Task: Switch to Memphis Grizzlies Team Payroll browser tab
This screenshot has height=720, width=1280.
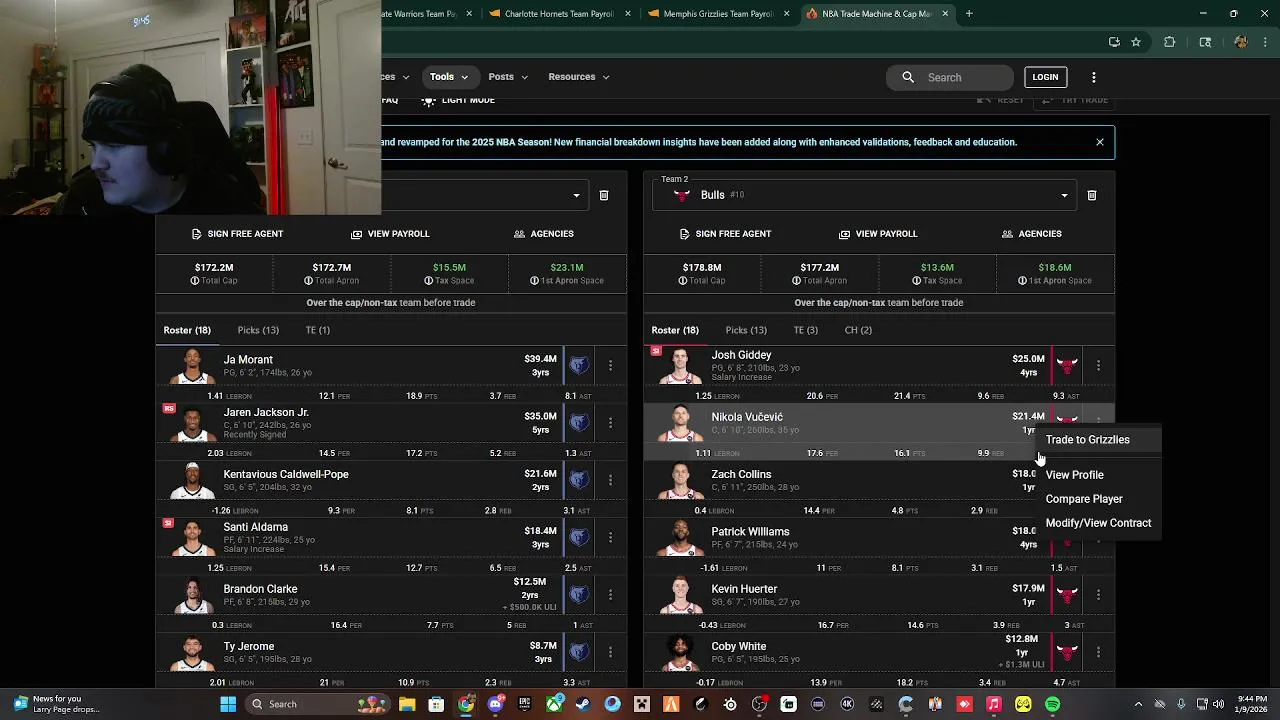Action: [717, 14]
